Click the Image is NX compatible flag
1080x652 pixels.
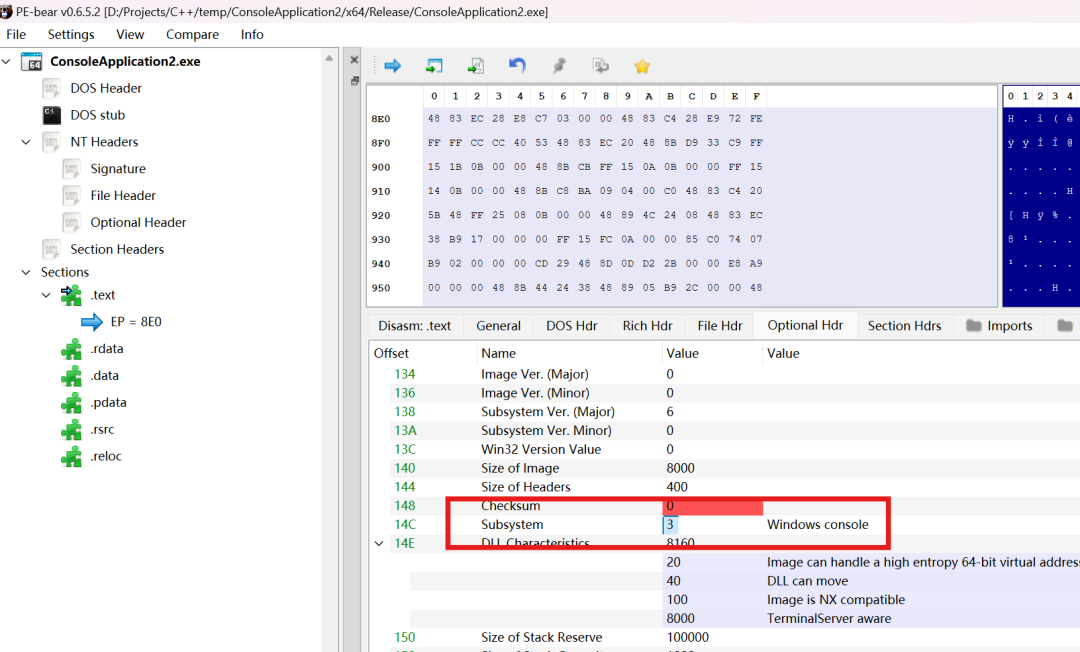[836, 600]
